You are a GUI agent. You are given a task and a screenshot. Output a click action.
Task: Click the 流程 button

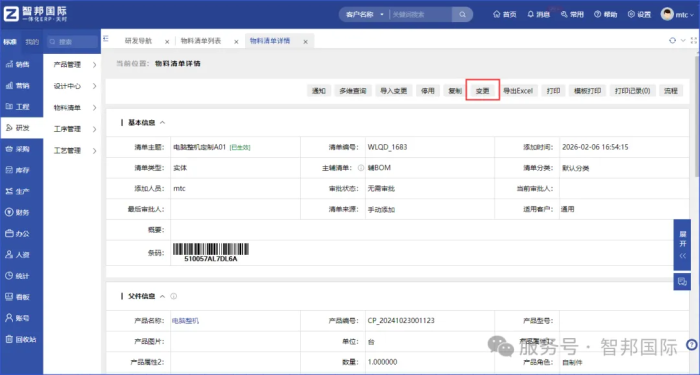671,91
